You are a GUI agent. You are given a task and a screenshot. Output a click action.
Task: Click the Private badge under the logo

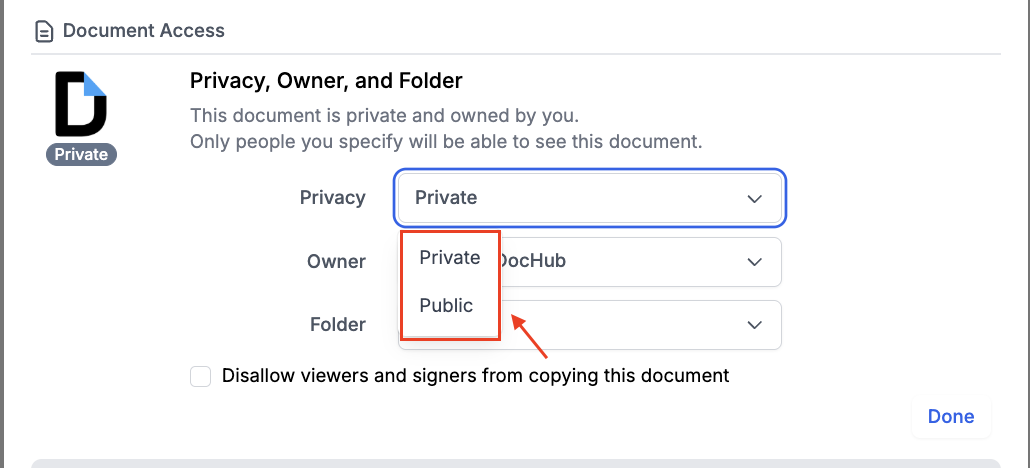tap(81, 155)
